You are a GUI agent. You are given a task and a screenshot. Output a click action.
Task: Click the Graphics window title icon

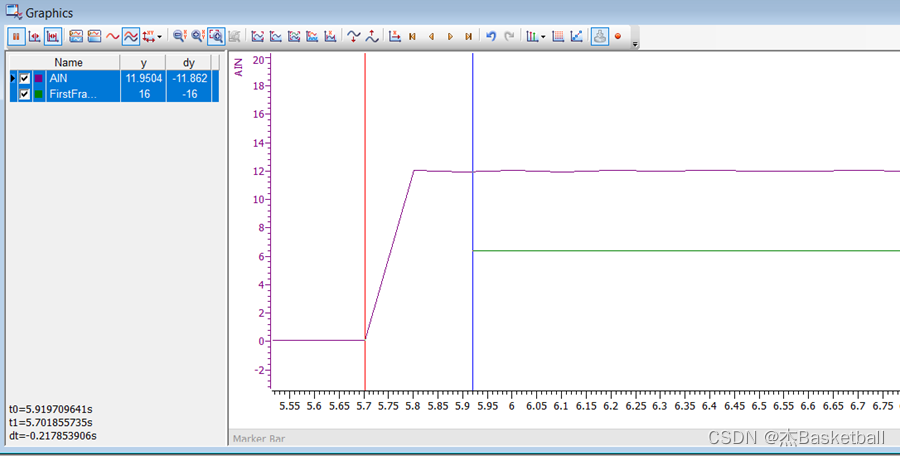(13, 11)
